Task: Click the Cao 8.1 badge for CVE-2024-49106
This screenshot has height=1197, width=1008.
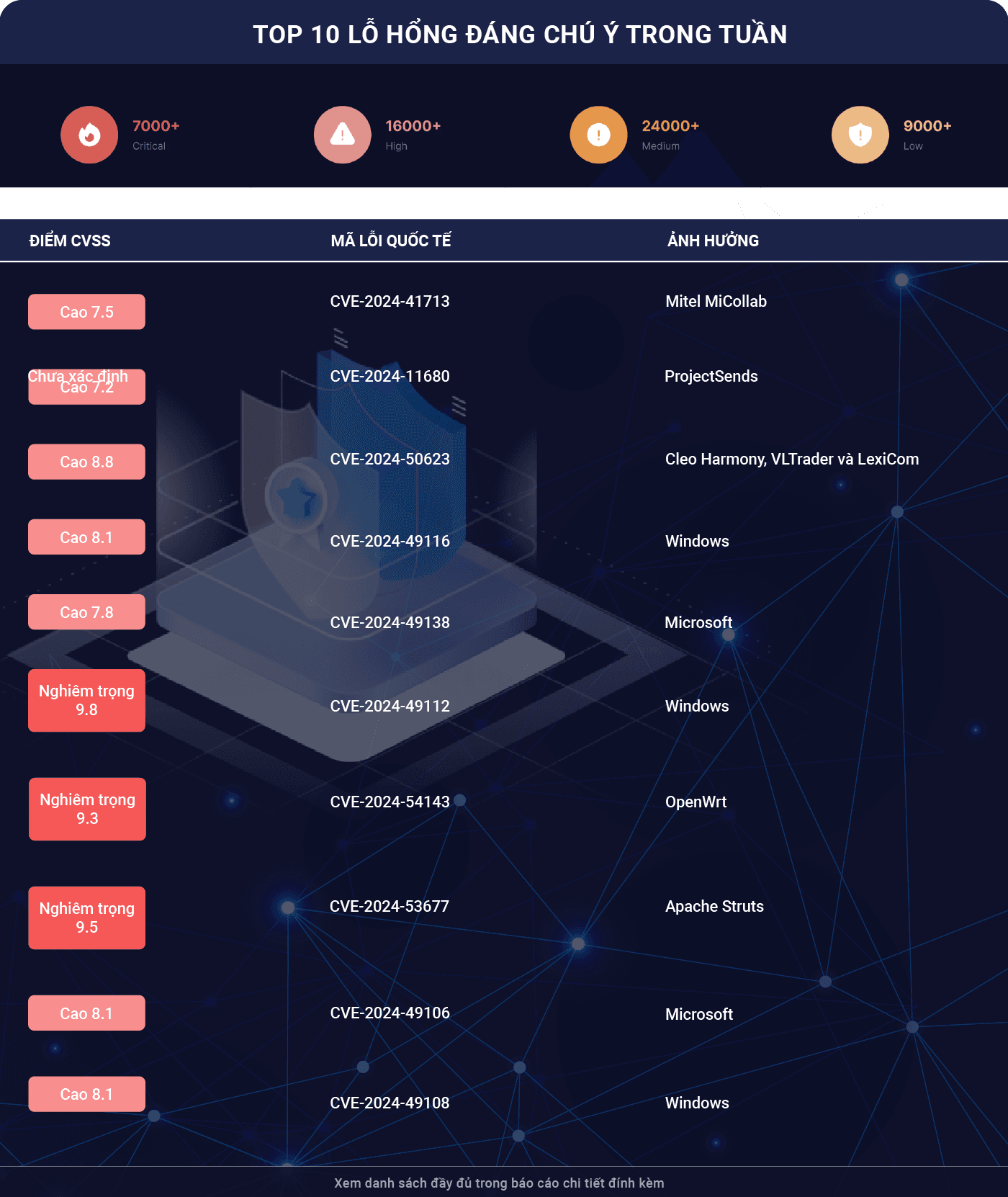Action: 86,1013
